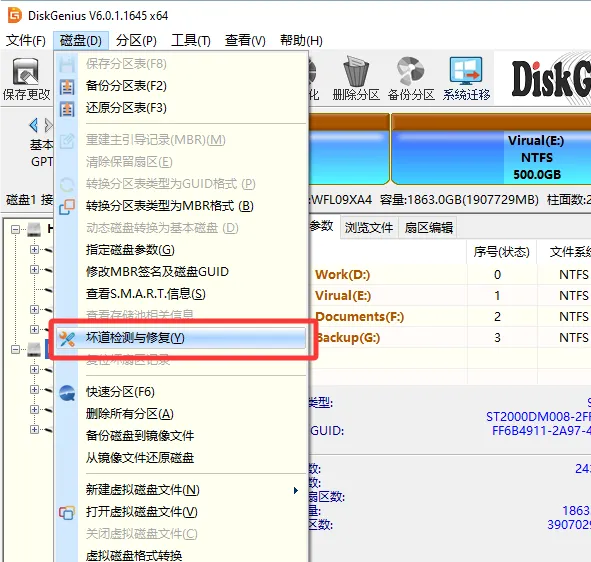Select the Work(D:) partition row

450,274
